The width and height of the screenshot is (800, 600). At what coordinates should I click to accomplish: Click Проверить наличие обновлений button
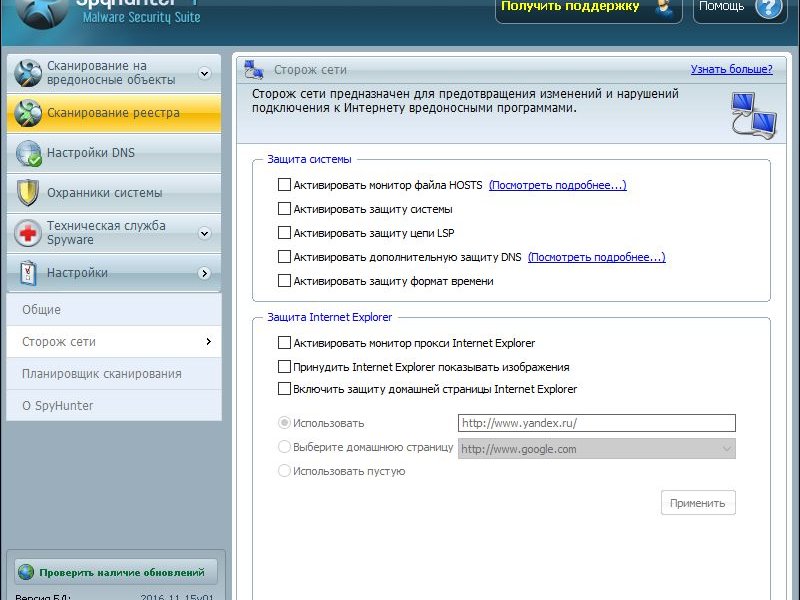[x=116, y=572]
